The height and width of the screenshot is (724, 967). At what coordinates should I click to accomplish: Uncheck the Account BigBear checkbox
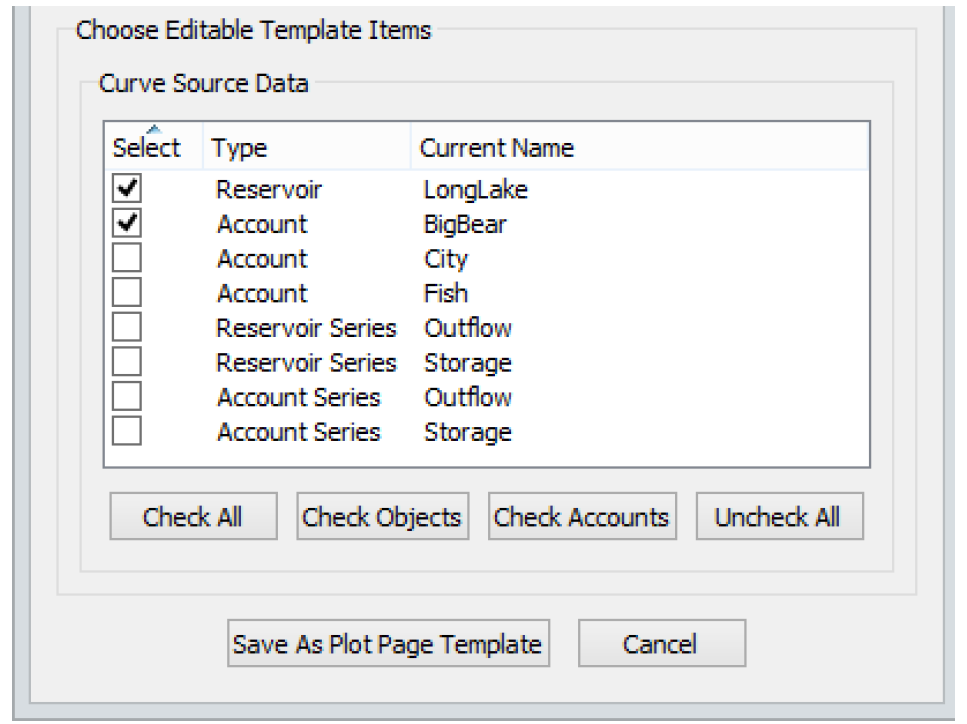tap(127, 224)
